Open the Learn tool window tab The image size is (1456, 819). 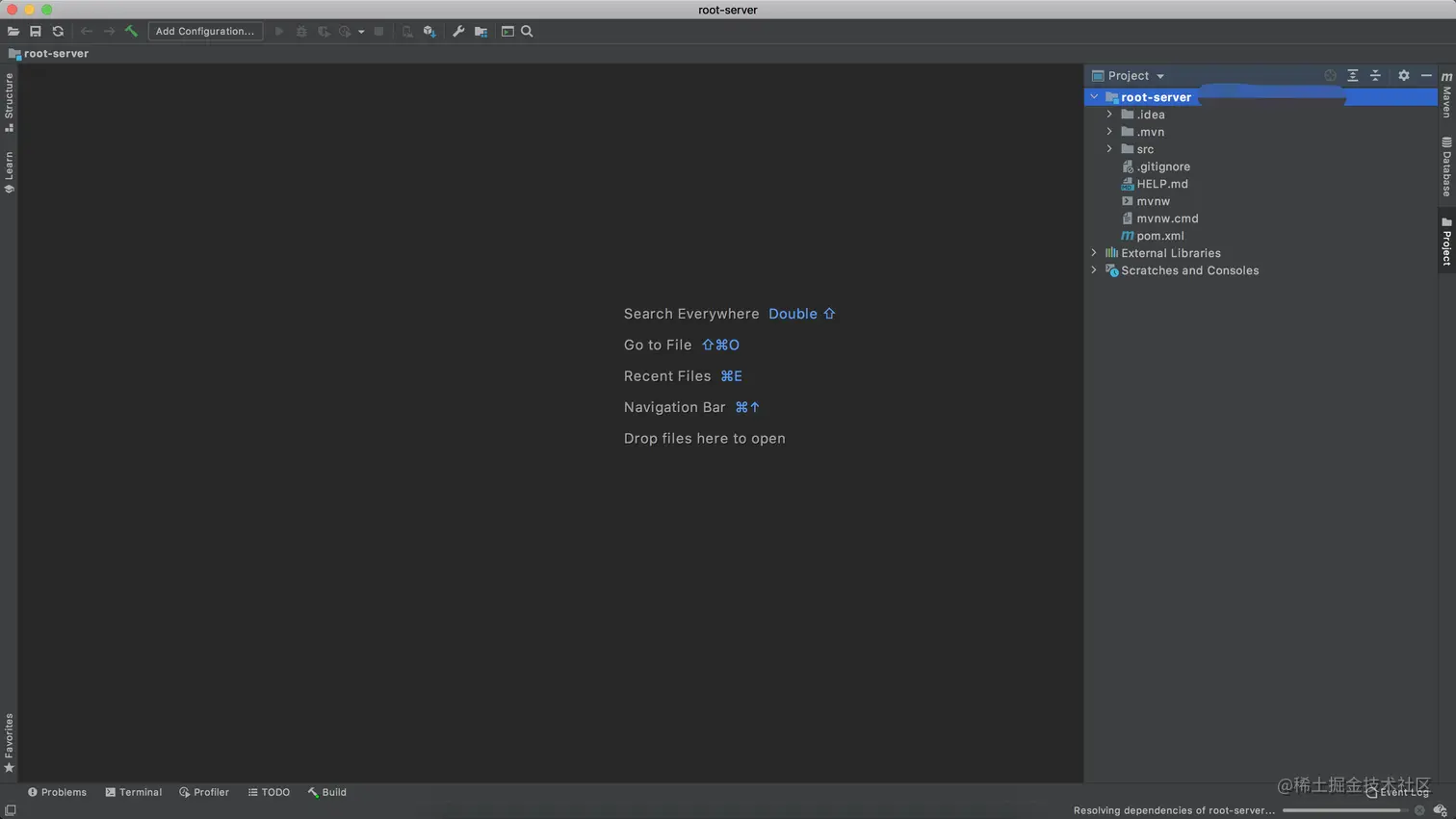(x=9, y=172)
